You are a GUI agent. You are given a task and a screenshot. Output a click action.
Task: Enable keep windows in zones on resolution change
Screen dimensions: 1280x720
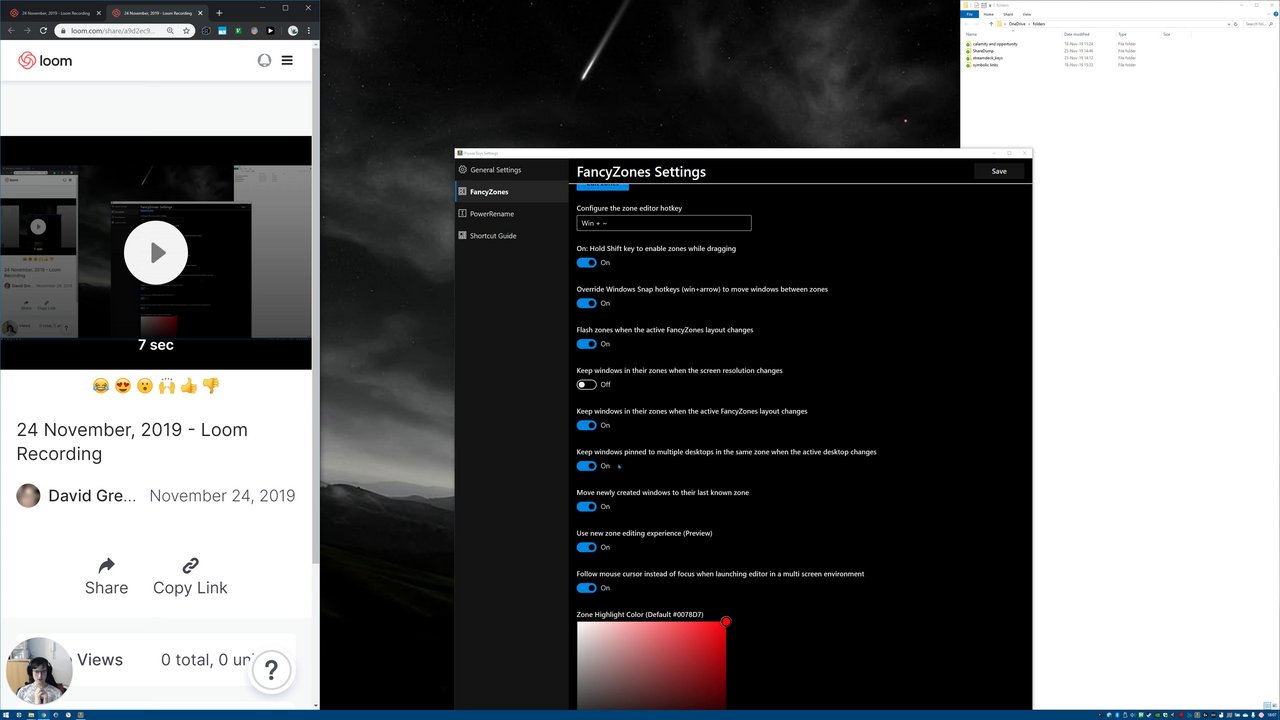coord(587,385)
